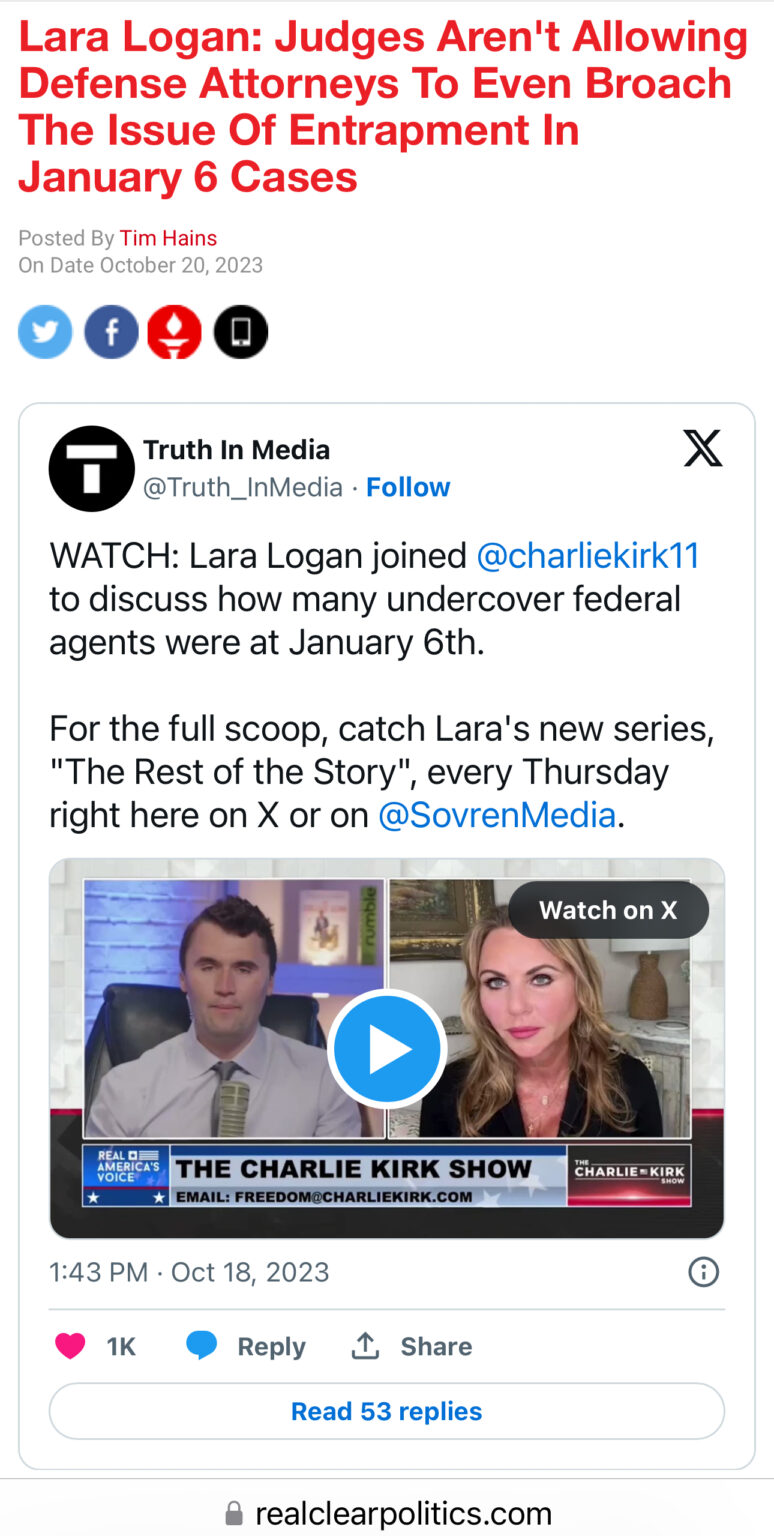The height and width of the screenshot is (1536, 774).
Task: Click the tweet timestamp Oct 18, 2023
Action: tap(250, 1272)
